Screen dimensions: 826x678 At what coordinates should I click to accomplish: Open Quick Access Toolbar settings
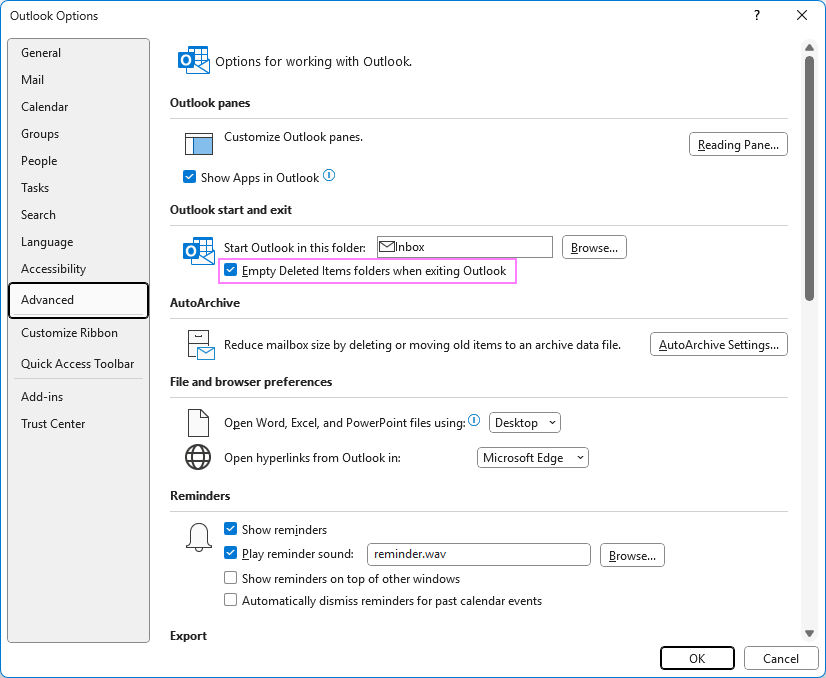78,363
